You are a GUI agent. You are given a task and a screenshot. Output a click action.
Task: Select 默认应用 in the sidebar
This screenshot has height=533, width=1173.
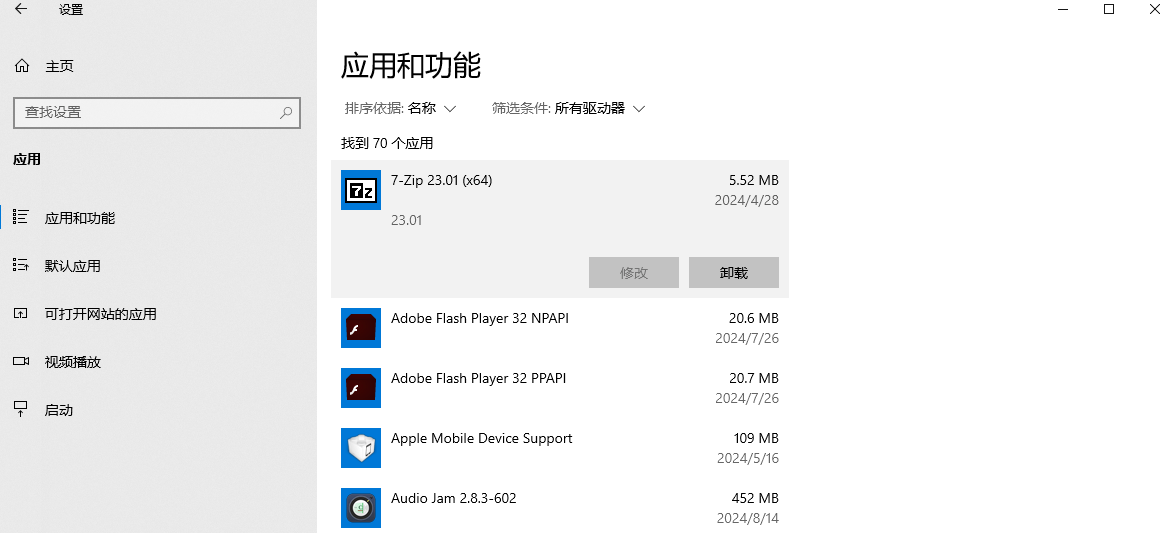(73, 266)
